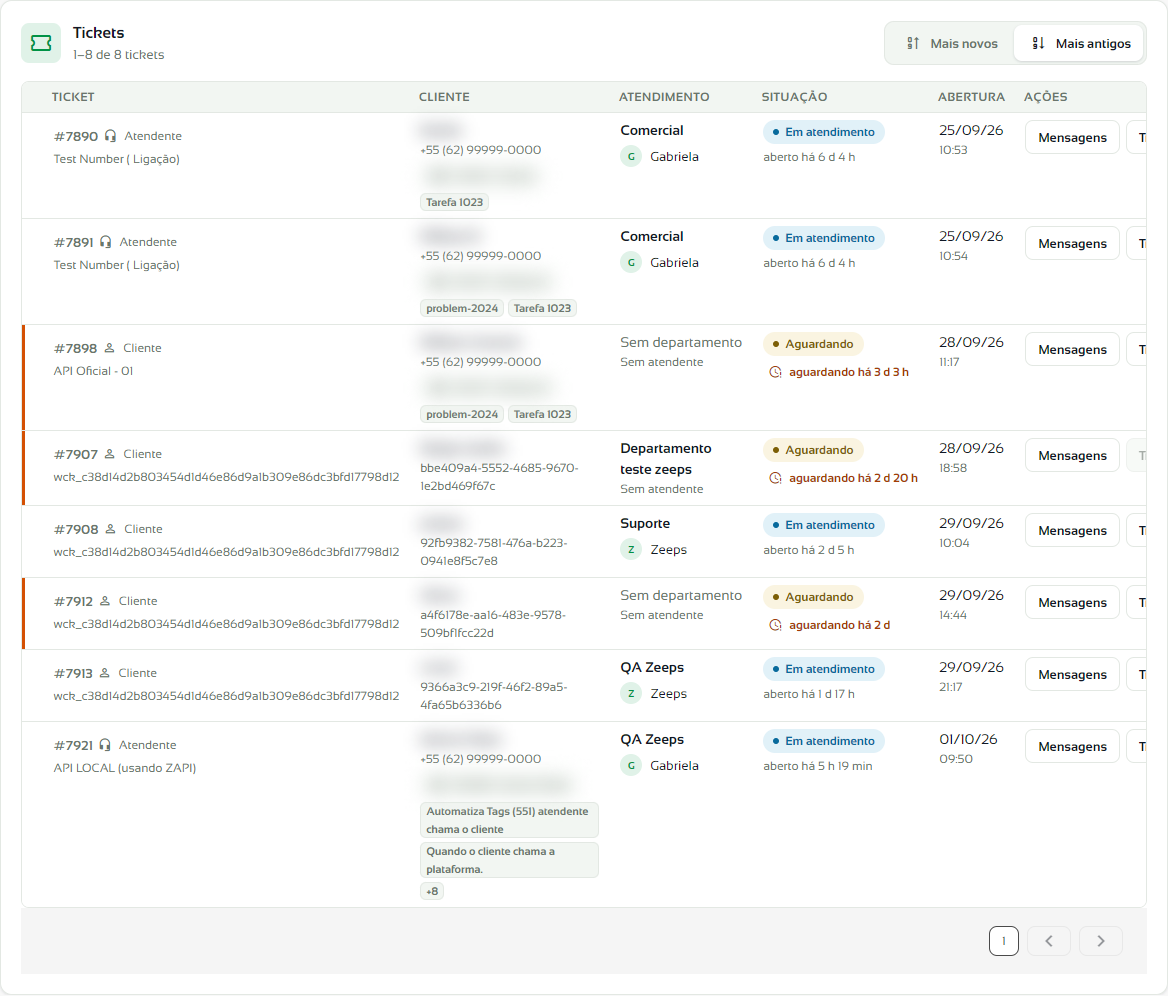Click Gabriela's avatar on ticket #7890
1168x996 pixels.
pyautogui.click(x=631, y=156)
